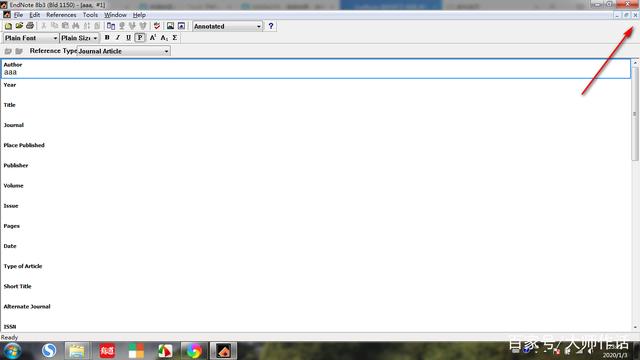Click the New Library toolbar icon
Image resolution: width=640 pixels, height=360 pixels.
(x=8, y=26)
